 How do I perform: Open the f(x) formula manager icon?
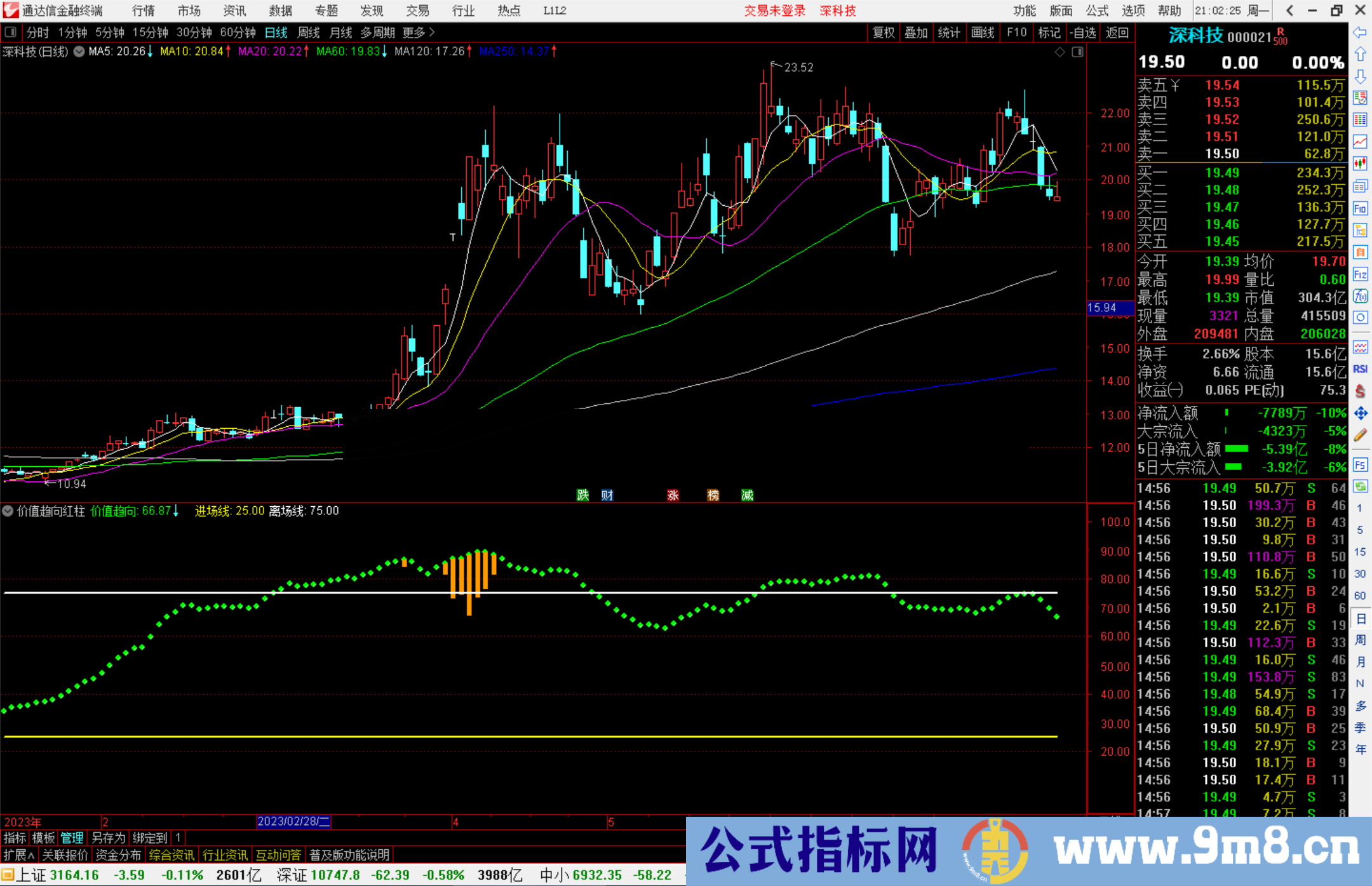pos(1360,296)
